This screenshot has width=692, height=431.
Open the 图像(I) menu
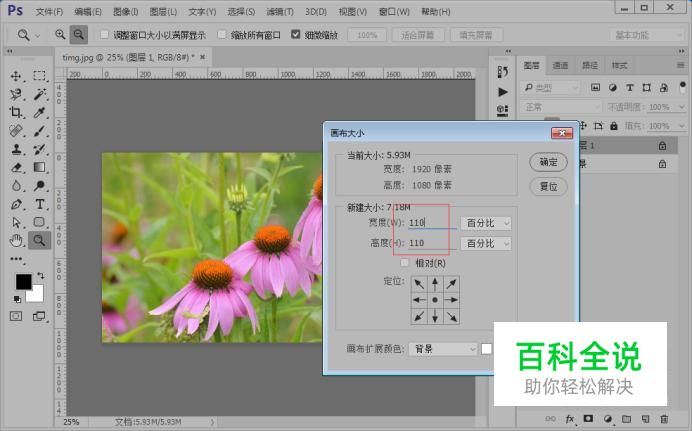pos(126,12)
